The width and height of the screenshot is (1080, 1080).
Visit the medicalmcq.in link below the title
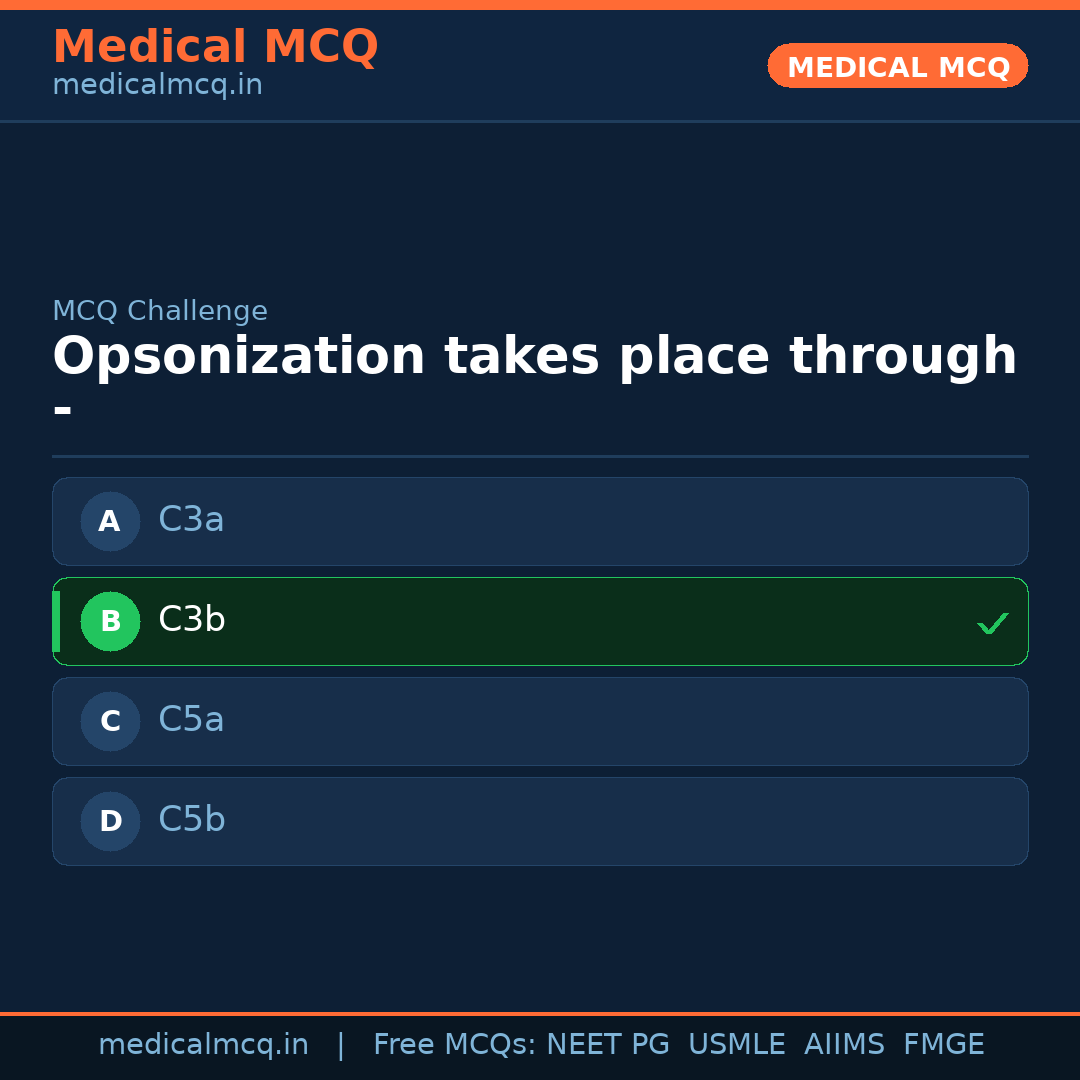coord(156,84)
